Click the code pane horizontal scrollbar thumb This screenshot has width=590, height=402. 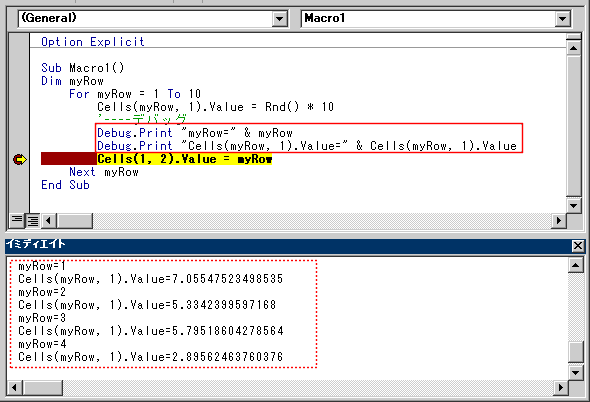75,221
